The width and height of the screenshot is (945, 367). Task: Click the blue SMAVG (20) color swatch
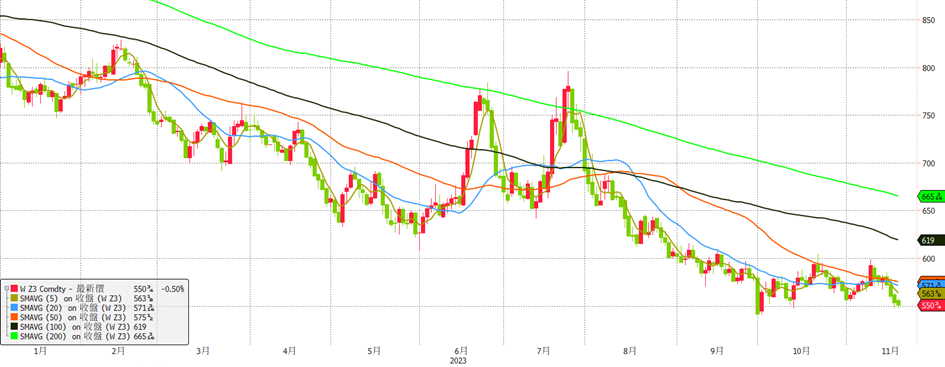pos(15,308)
